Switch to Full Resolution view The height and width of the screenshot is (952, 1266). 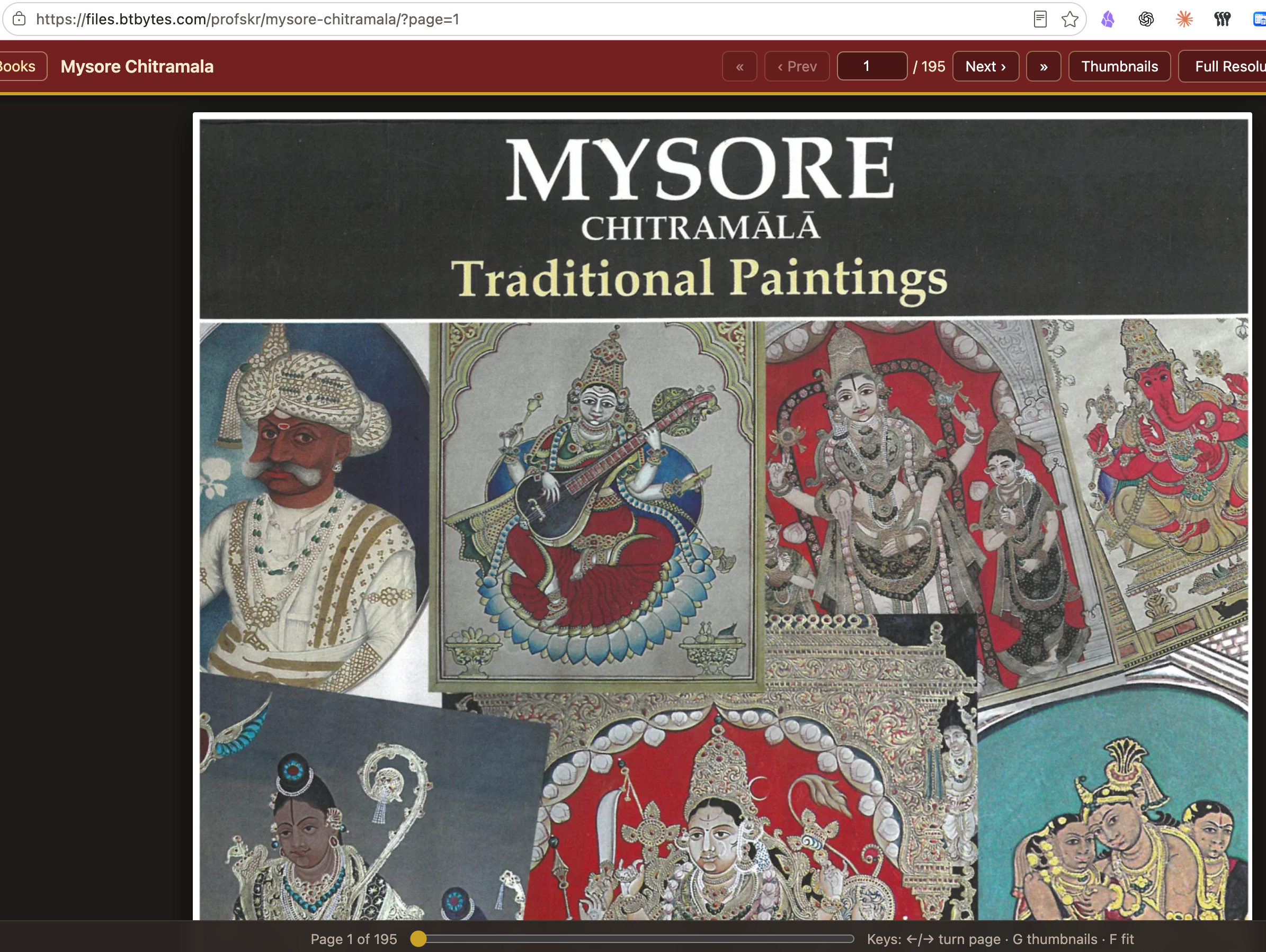tap(1222, 66)
